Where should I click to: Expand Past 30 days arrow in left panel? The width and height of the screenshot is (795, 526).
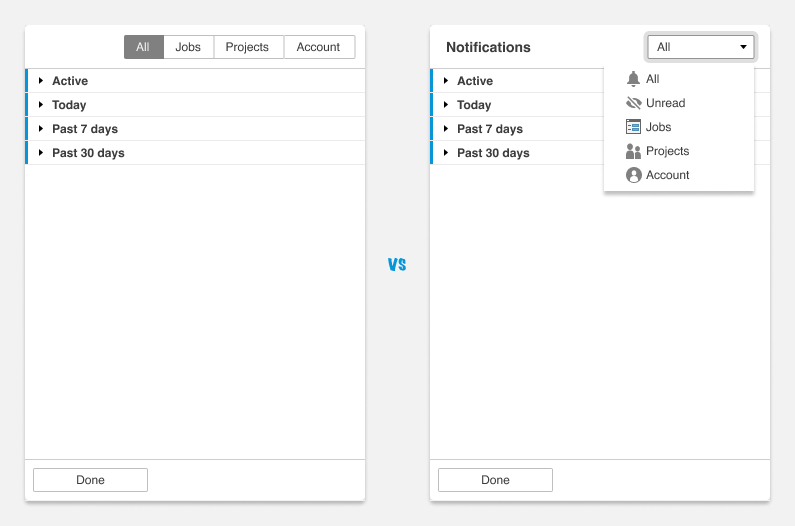(41, 153)
